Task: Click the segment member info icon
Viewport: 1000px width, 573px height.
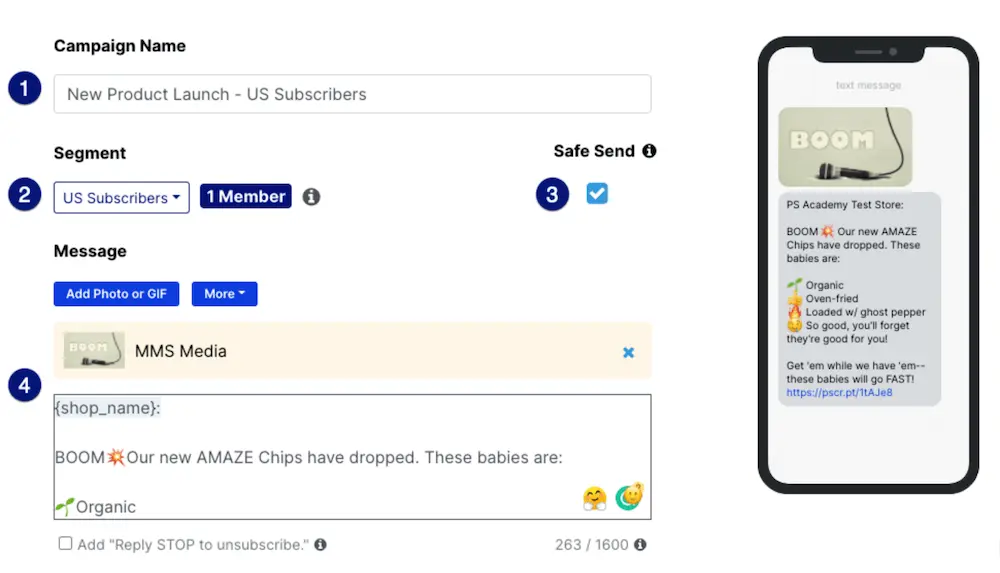Action: (311, 197)
